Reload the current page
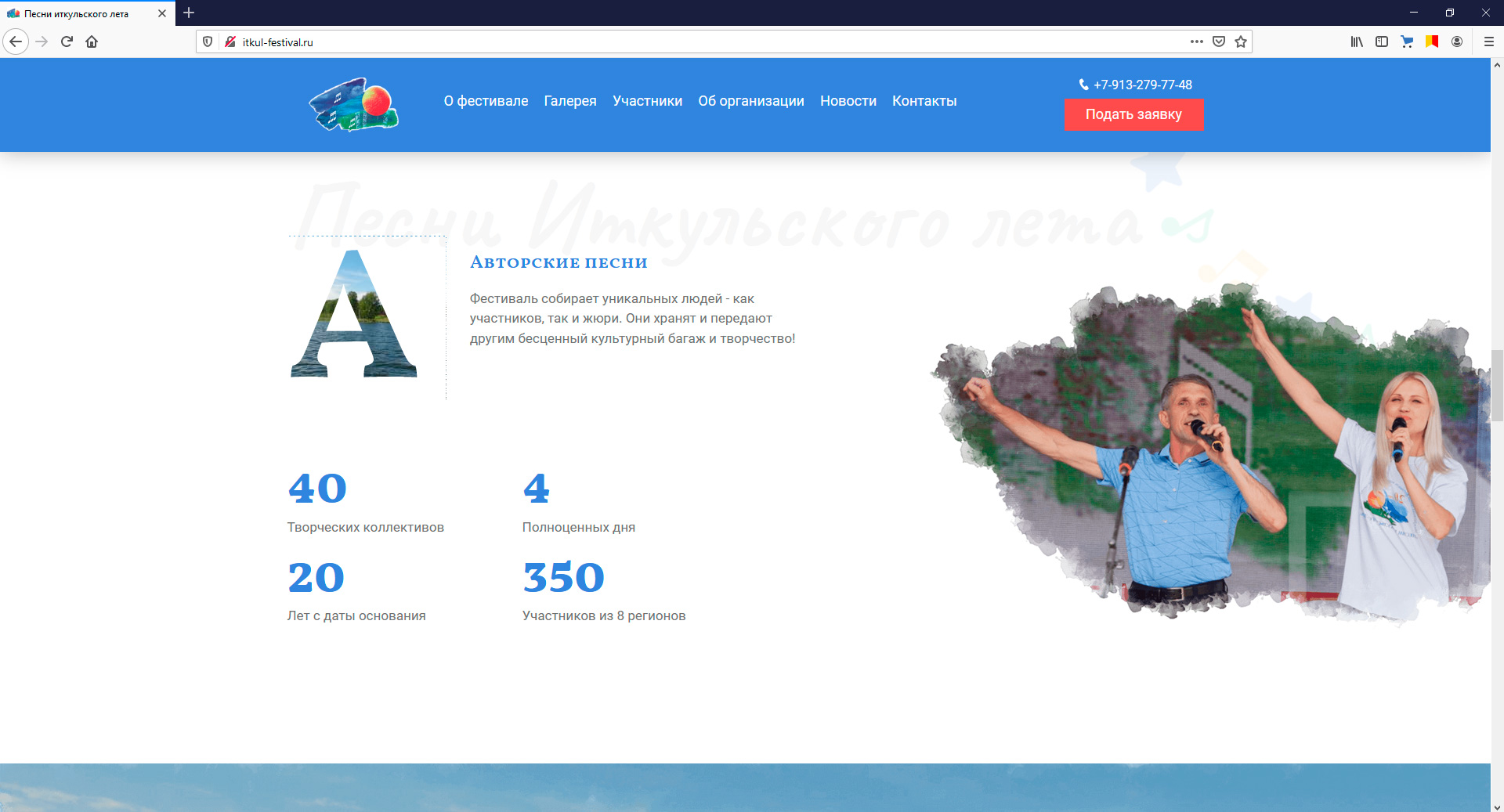Viewport: 1504px width, 812px height. coord(67,42)
